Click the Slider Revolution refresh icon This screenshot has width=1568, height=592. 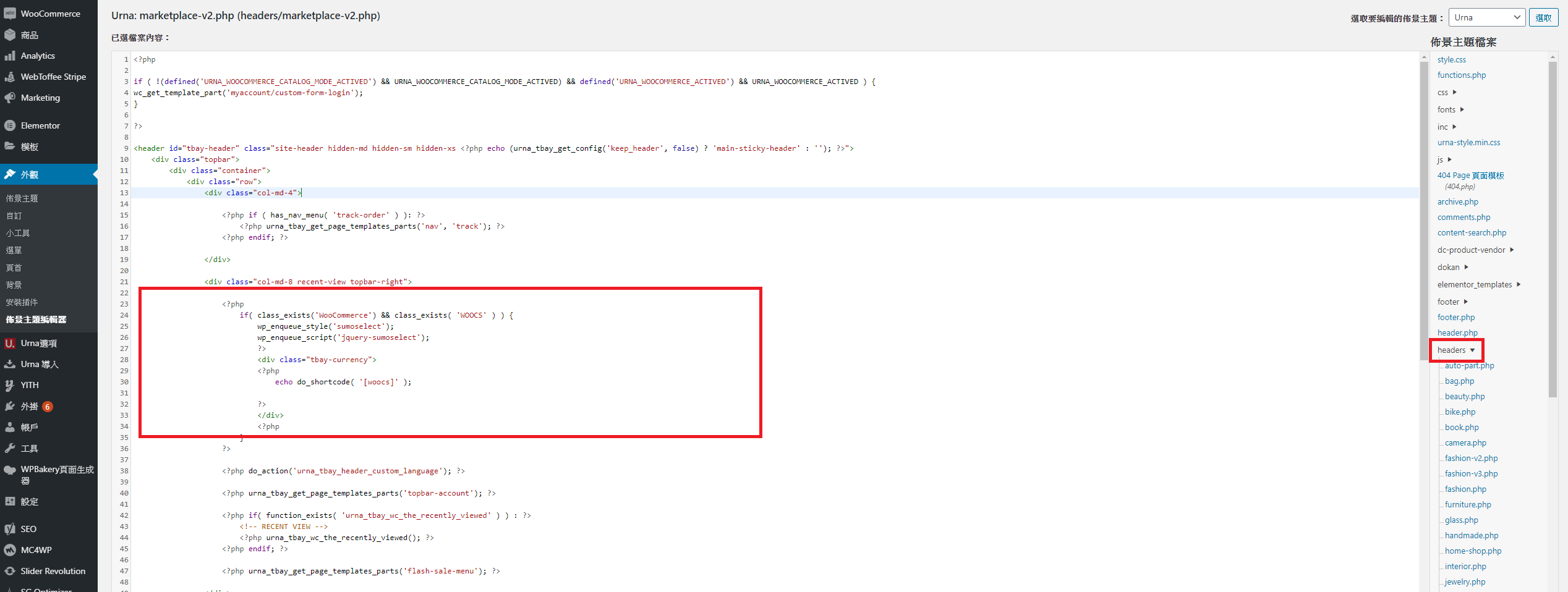pos(10,571)
